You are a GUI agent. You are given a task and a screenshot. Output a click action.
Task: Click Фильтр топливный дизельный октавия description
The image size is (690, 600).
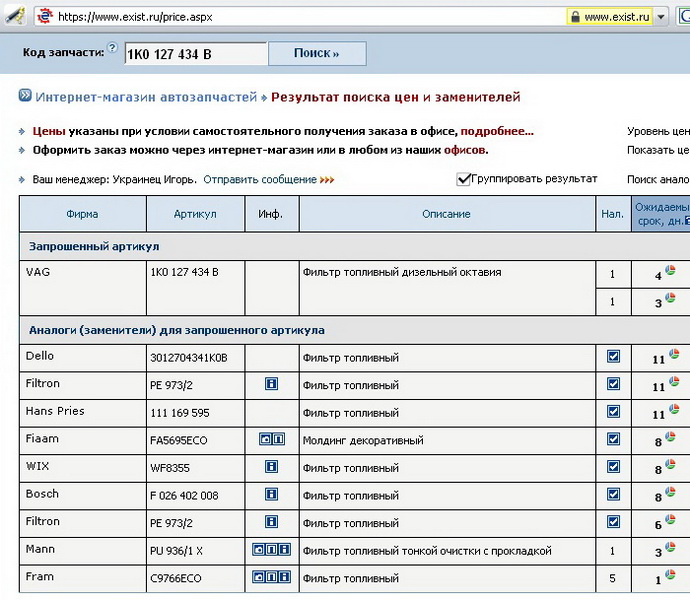(x=402, y=272)
